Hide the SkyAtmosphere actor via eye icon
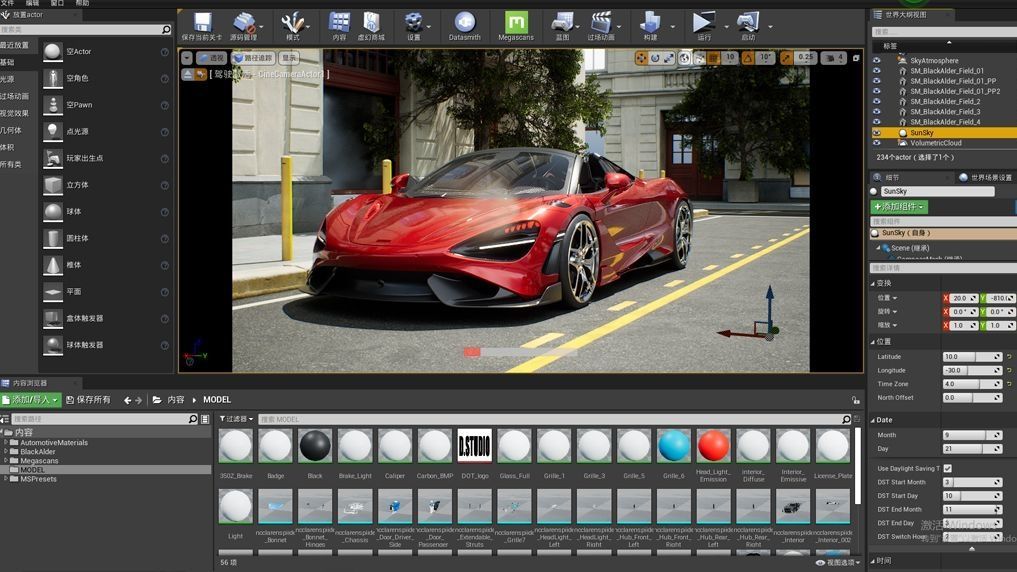The image size is (1017, 572). click(877, 60)
